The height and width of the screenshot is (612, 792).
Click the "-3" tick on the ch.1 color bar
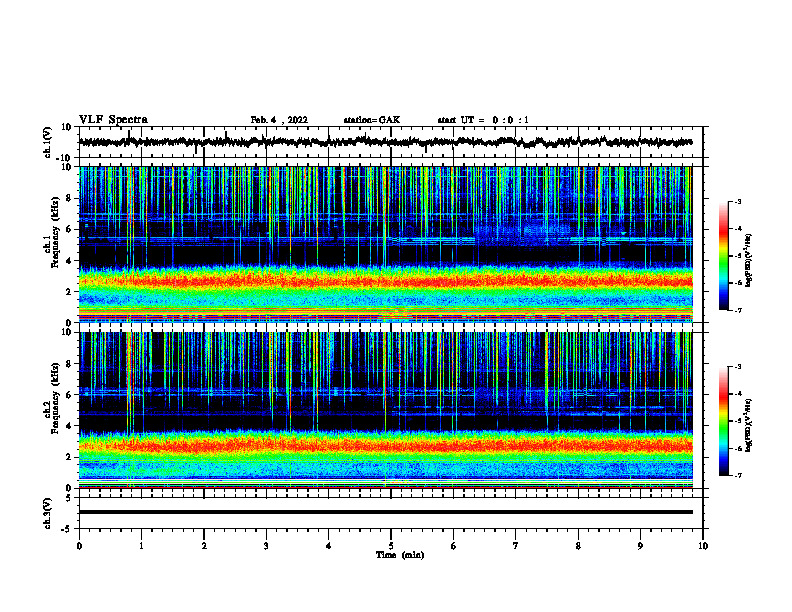click(738, 202)
